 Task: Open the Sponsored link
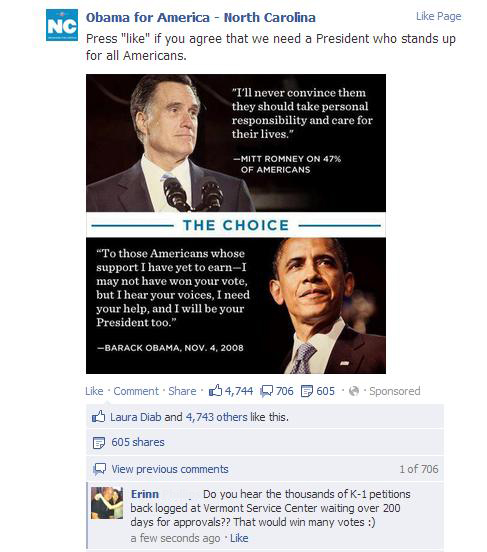click(395, 391)
